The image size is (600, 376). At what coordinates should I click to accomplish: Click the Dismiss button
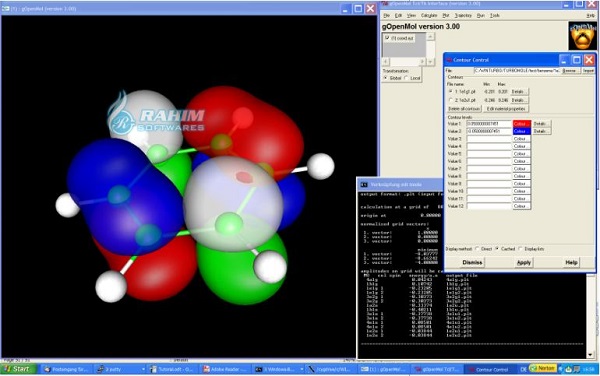tap(472, 262)
